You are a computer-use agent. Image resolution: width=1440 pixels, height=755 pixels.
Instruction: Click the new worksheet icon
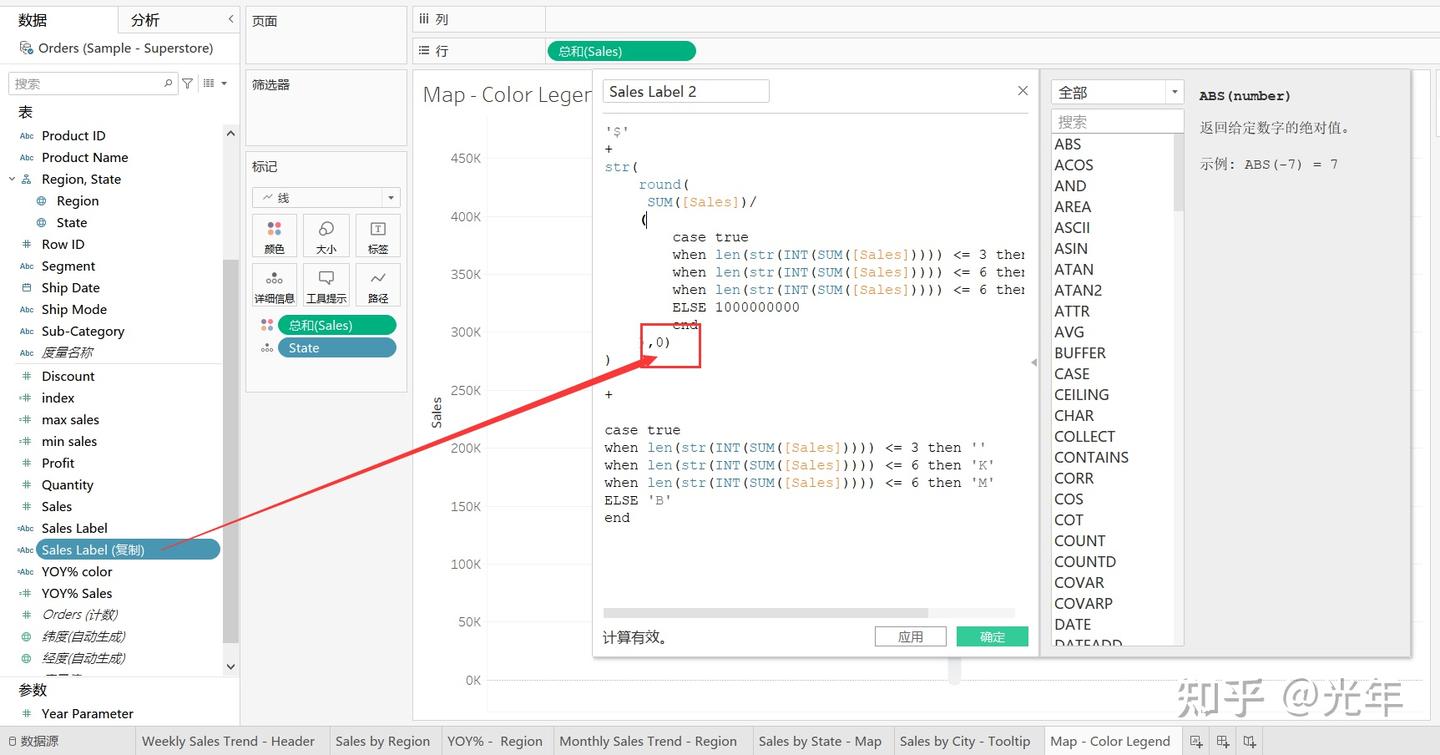click(1195, 741)
